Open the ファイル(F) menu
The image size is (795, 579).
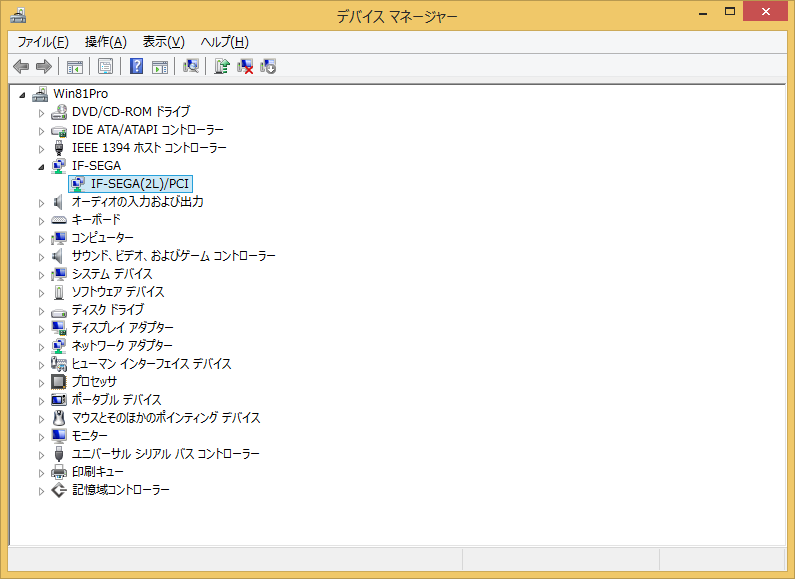43,41
